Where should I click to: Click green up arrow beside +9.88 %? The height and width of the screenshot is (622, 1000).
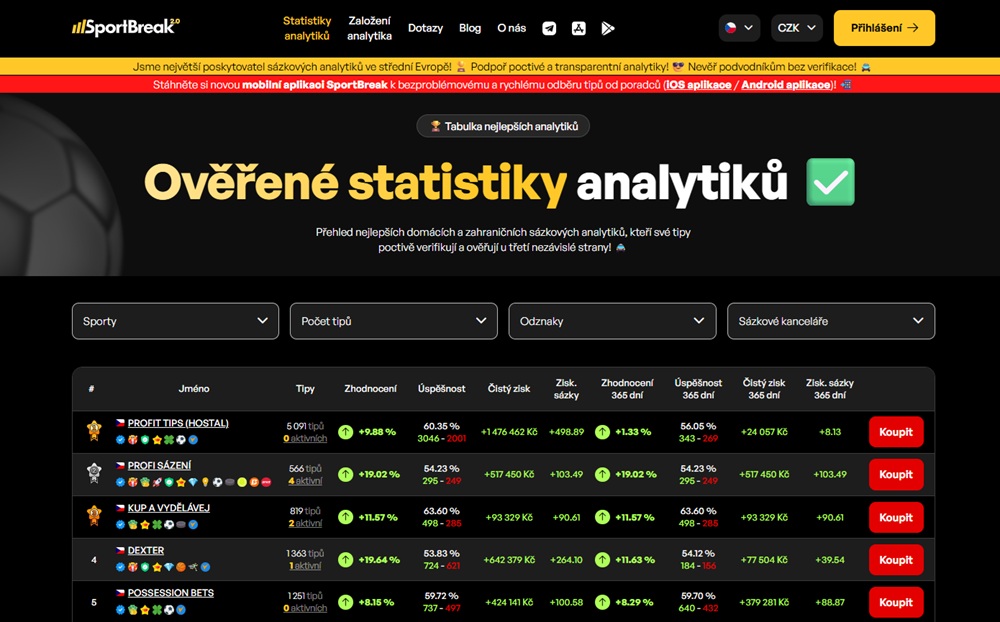[x=345, y=432]
